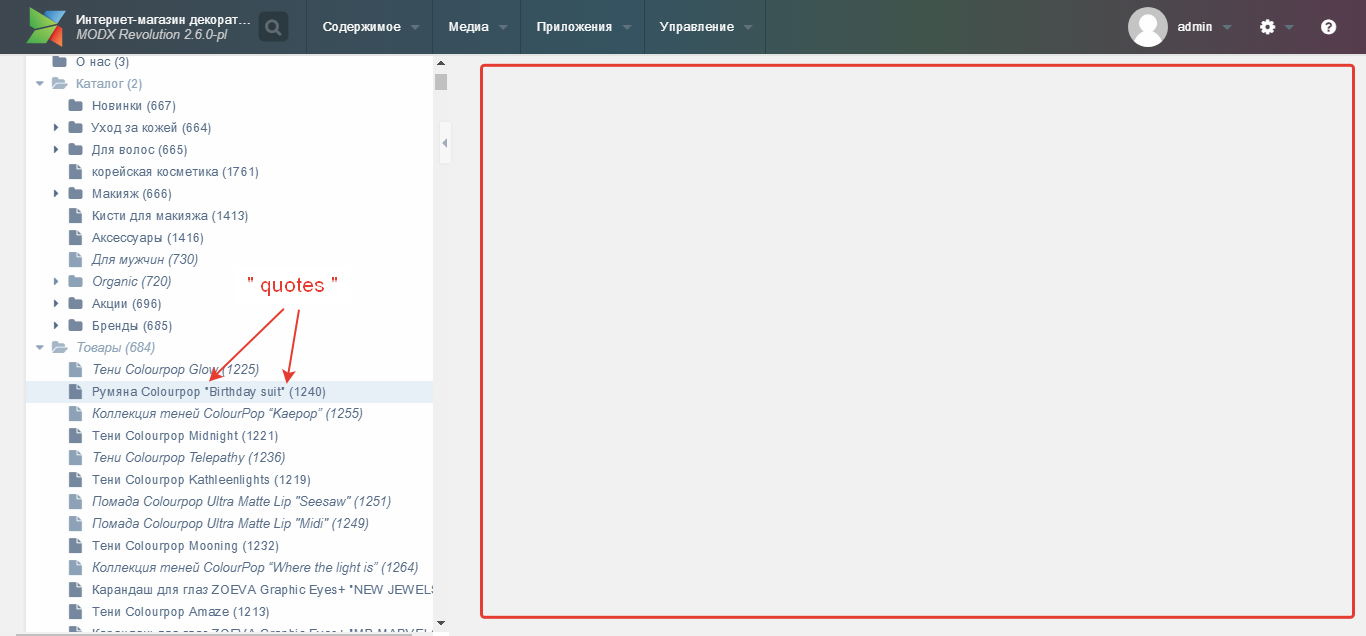Screen dimensions: 1366x636
Task: Click document icon of Кисти для макияжа
Action: 75,215
